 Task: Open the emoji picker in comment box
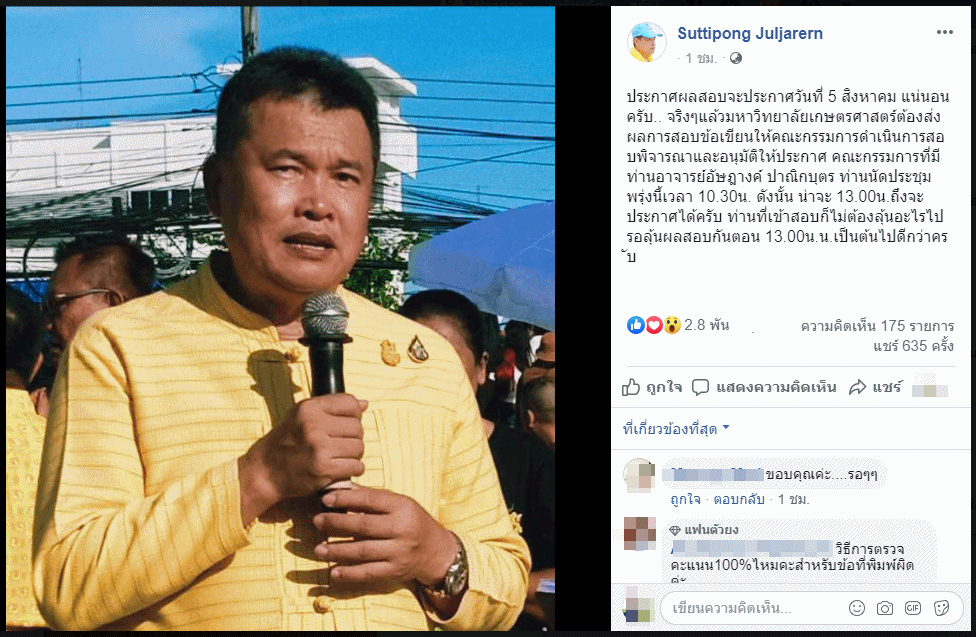(x=857, y=608)
